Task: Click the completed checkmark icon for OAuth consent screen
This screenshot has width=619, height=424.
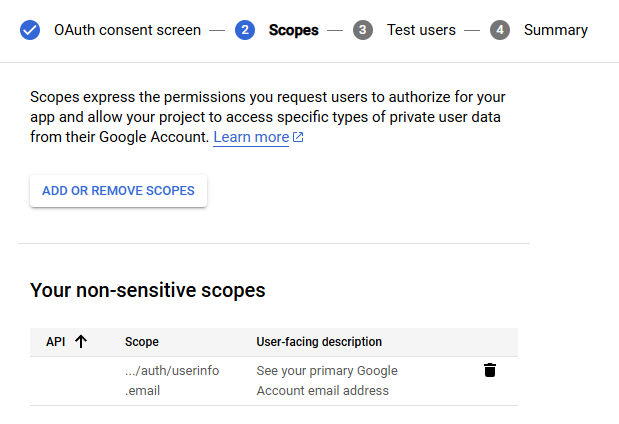Action: (x=30, y=30)
